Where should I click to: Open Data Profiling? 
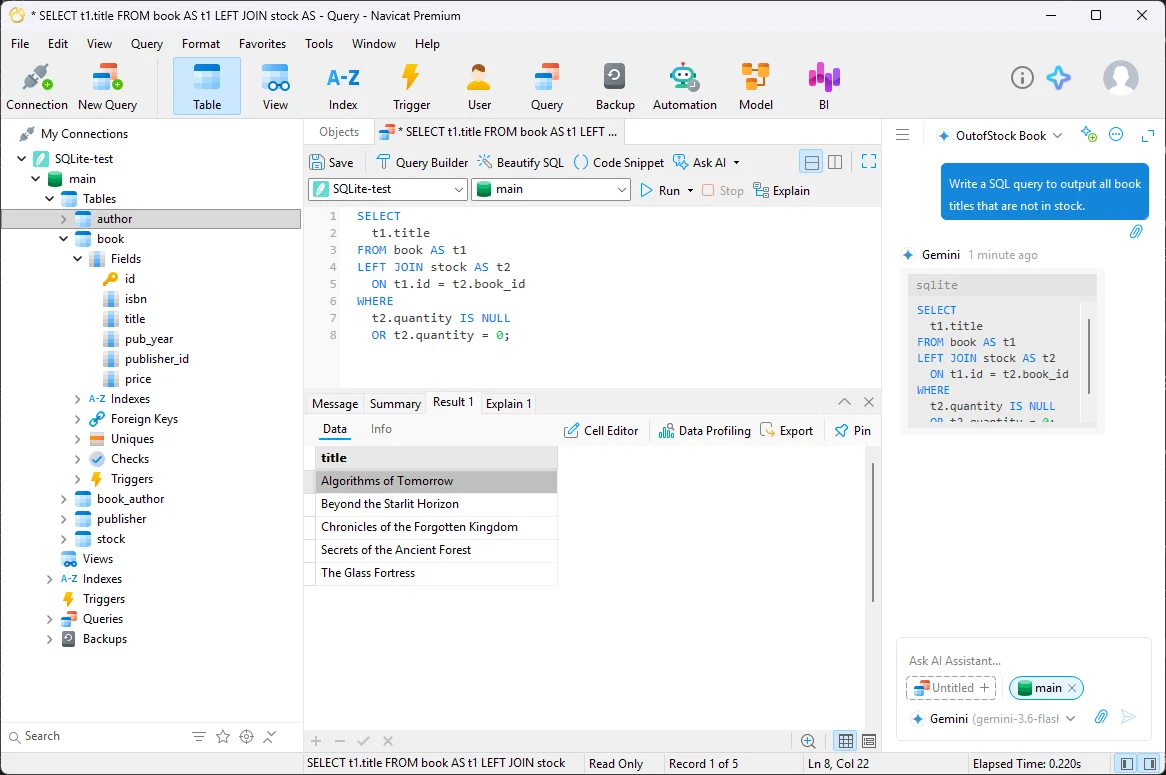(x=705, y=431)
